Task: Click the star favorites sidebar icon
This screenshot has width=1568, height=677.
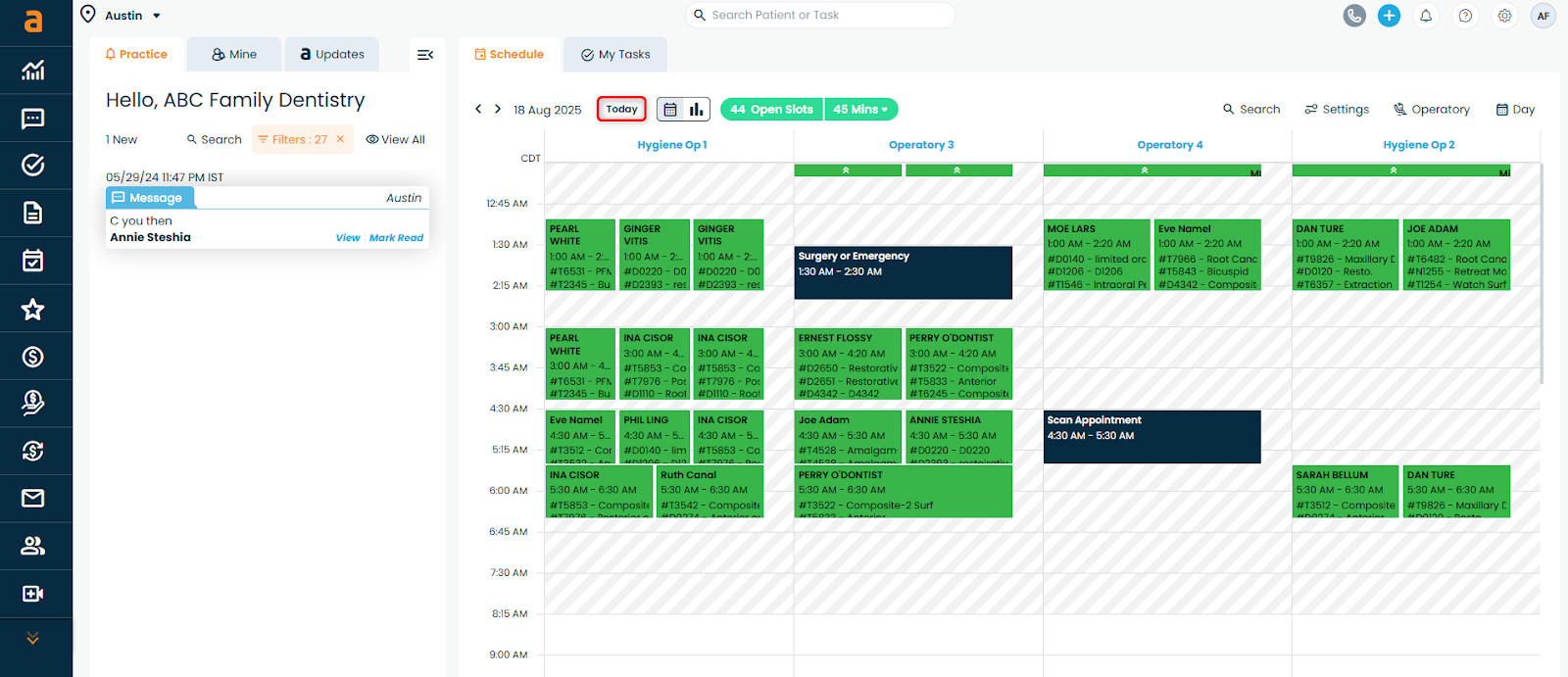Action: [33, 310]
